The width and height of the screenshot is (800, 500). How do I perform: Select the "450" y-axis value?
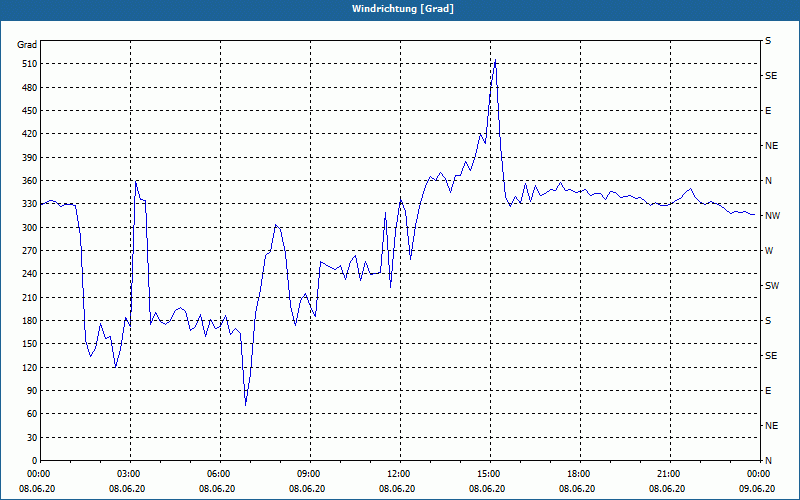[x=30, y=111]
